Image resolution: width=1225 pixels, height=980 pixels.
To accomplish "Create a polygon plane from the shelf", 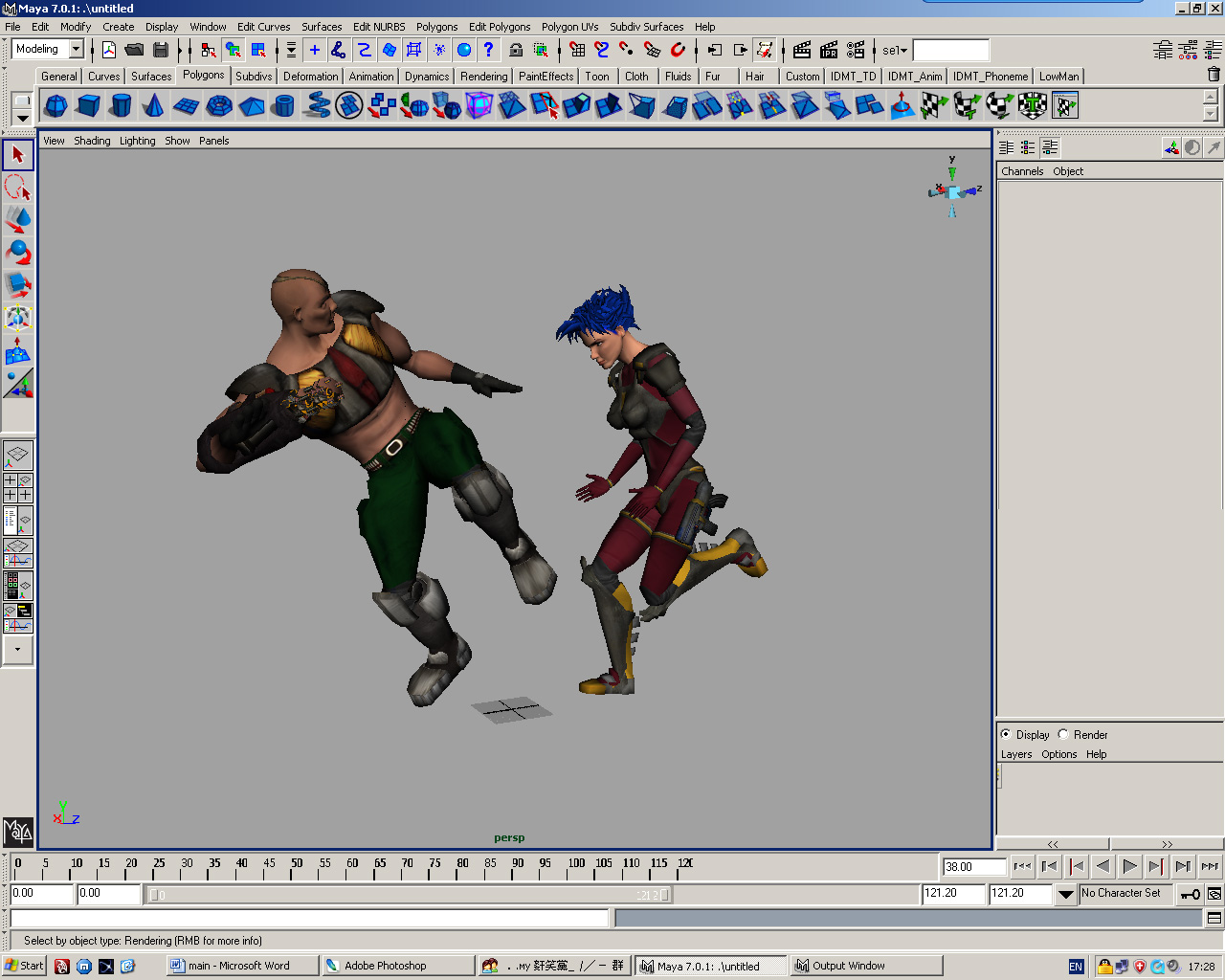I will [186, 105].
